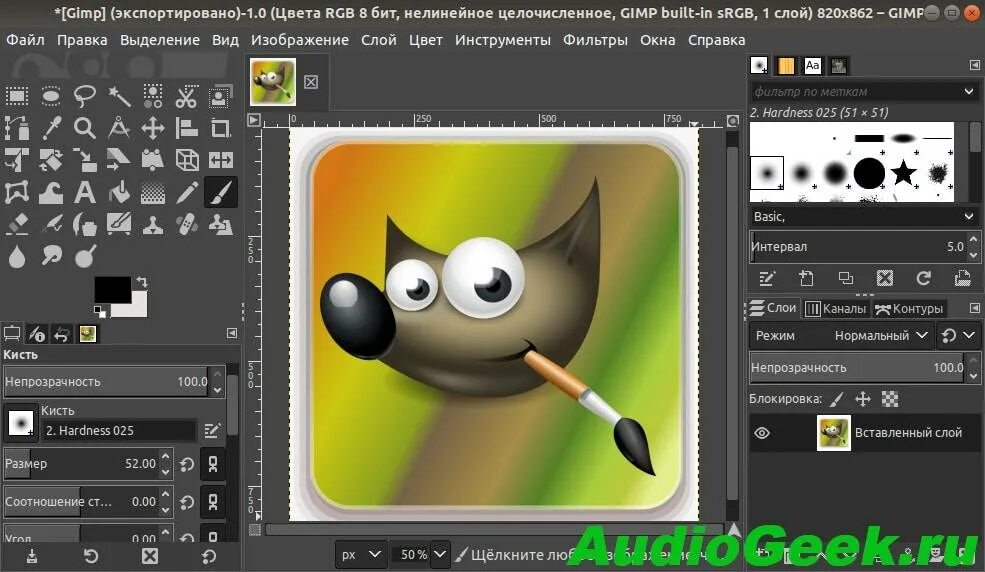Open the Basic brush tag dropdown
This screenshot has height=572, width=985.
(x=864, y=217)
